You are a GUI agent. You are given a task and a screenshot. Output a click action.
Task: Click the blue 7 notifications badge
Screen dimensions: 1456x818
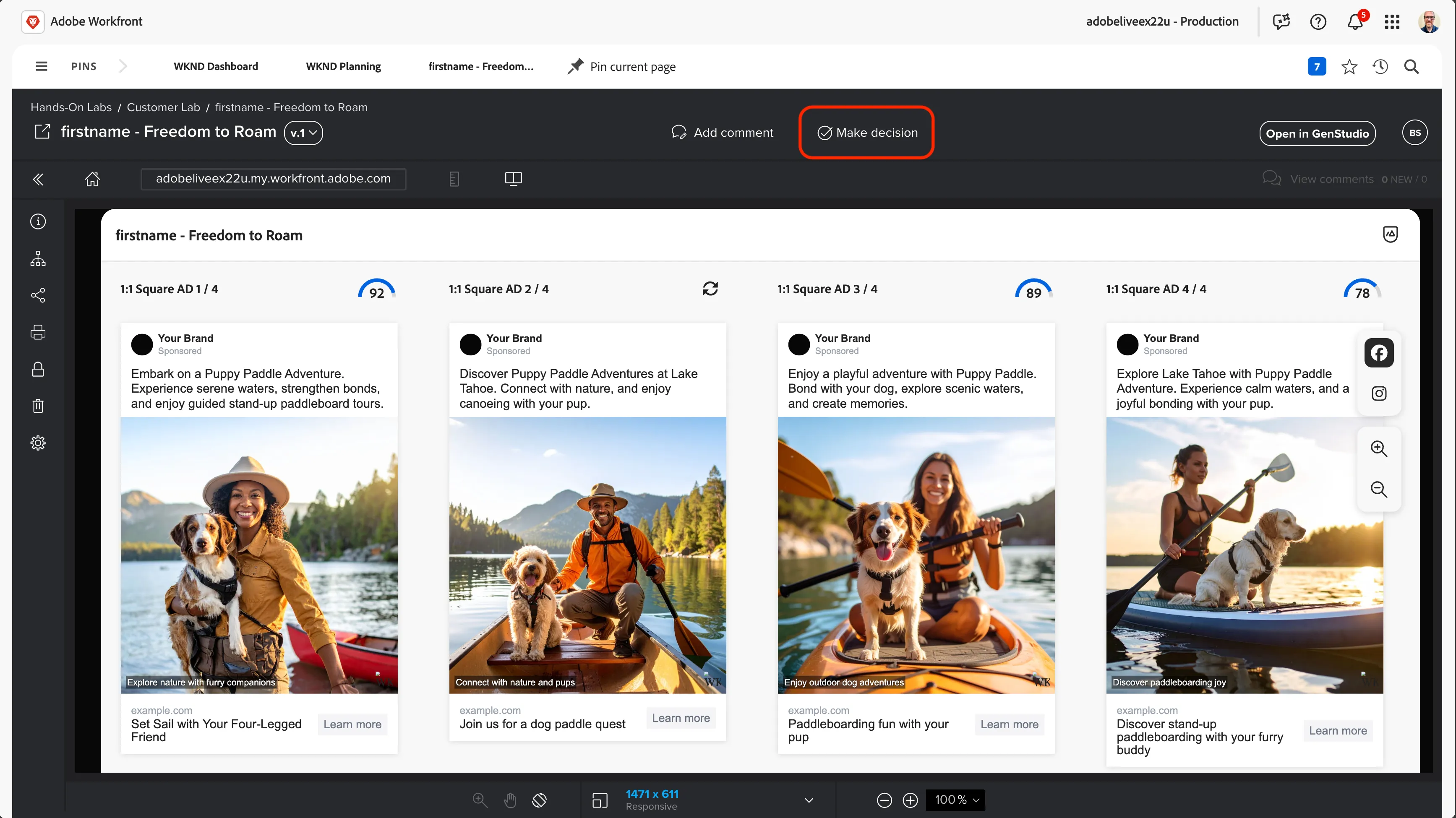(x=1316, y=67)
